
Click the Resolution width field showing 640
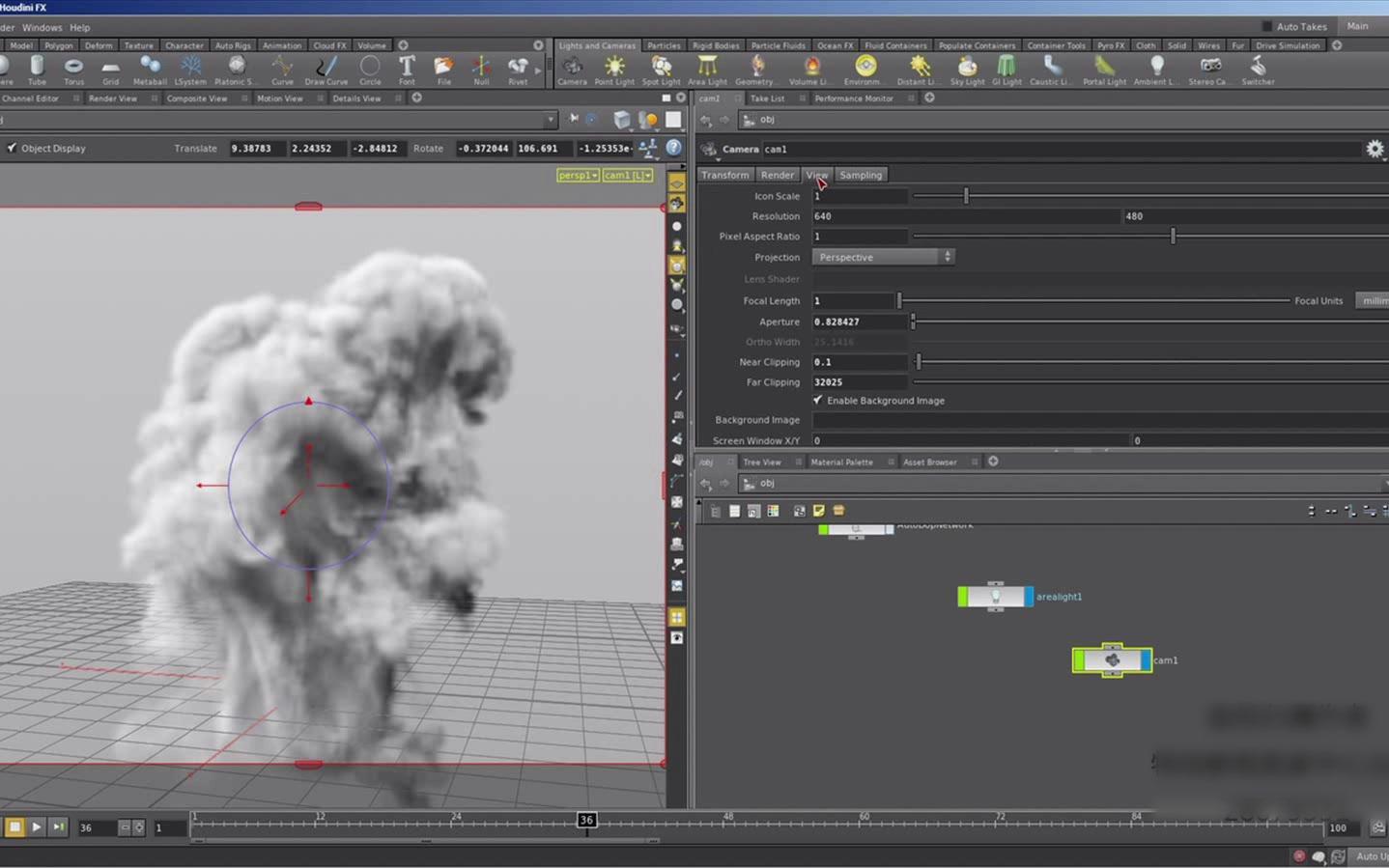(966, 216)
